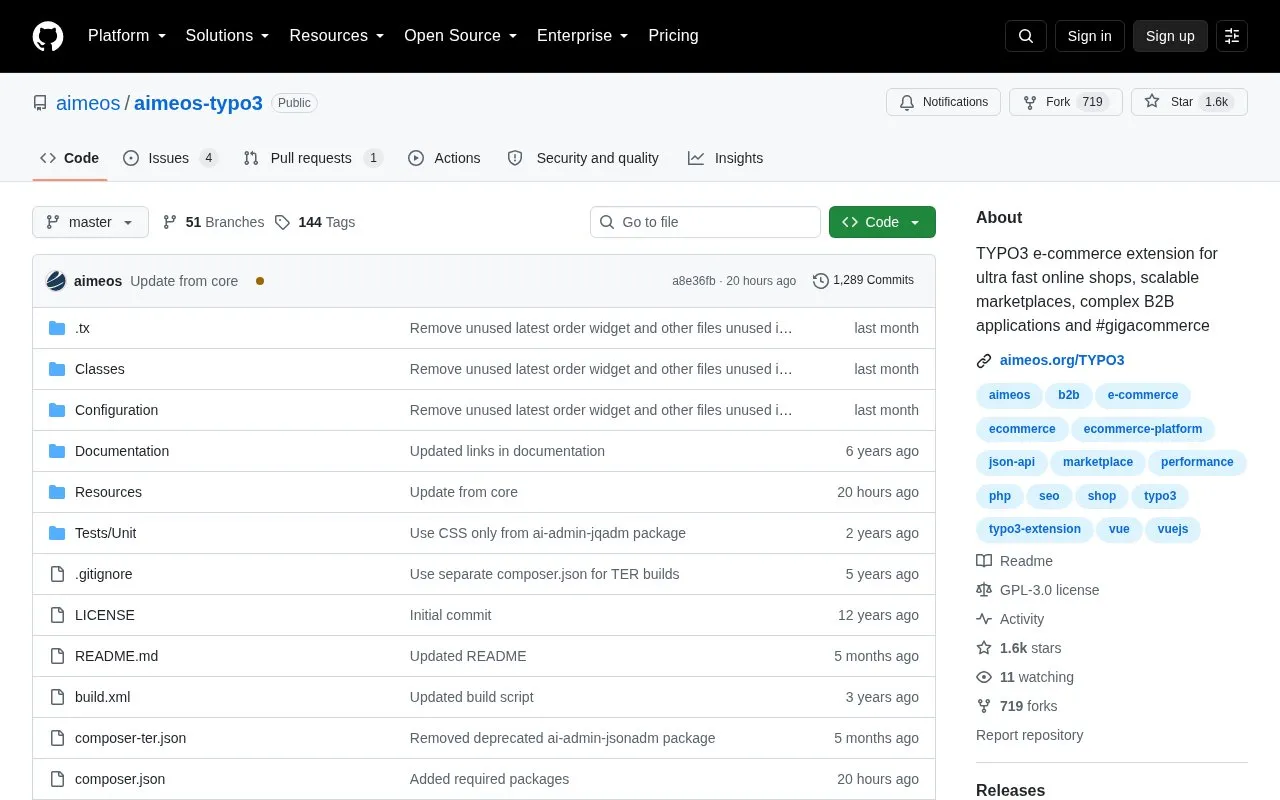The width and height of the screenshot is (1280, 800).
Task: Open the master branch selector
Action: [90, 222]
